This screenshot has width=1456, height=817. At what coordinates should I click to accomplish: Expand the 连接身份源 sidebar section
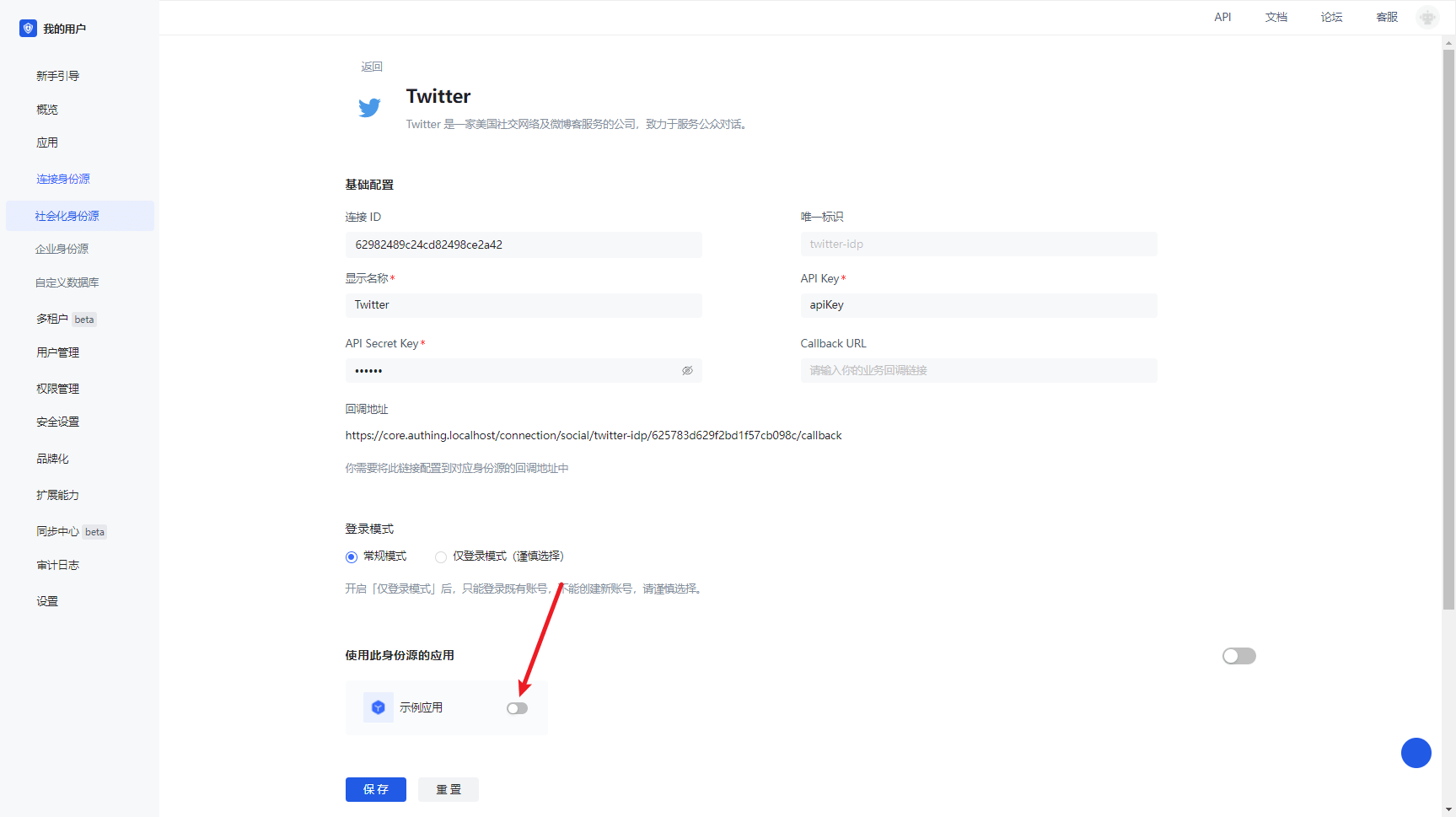(x=63, y=179)
